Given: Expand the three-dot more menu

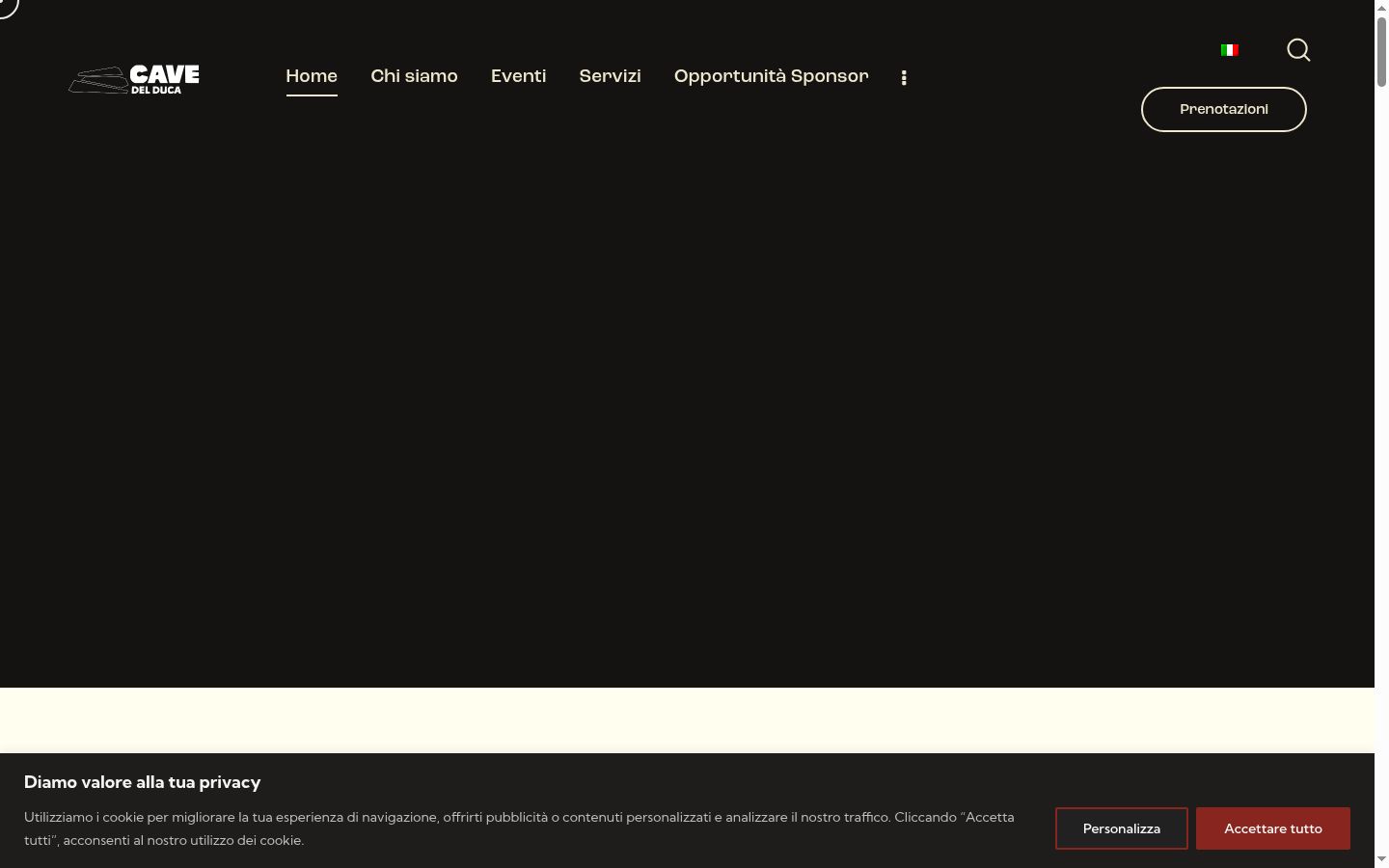Looking at the screenshot, I should pos(904,78).
